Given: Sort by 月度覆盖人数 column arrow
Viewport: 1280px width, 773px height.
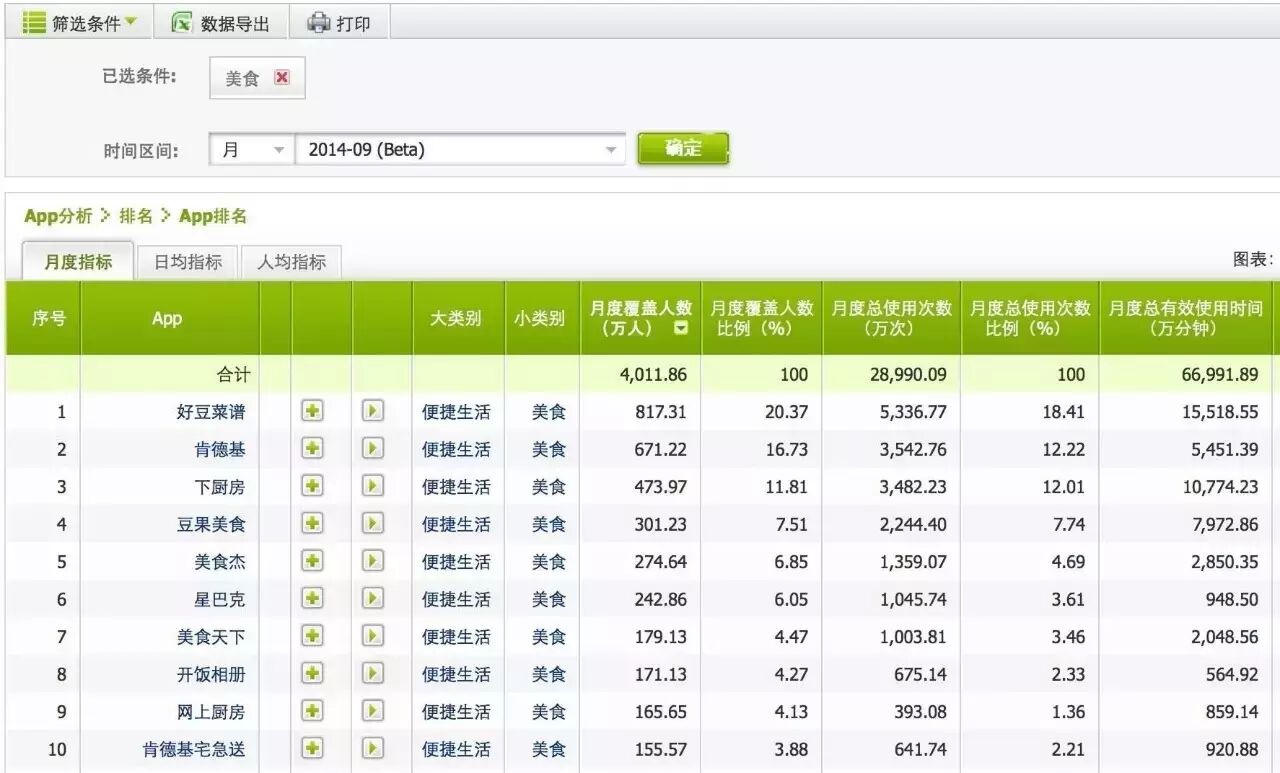Looking at the screenshot, I should click(681, 328).
